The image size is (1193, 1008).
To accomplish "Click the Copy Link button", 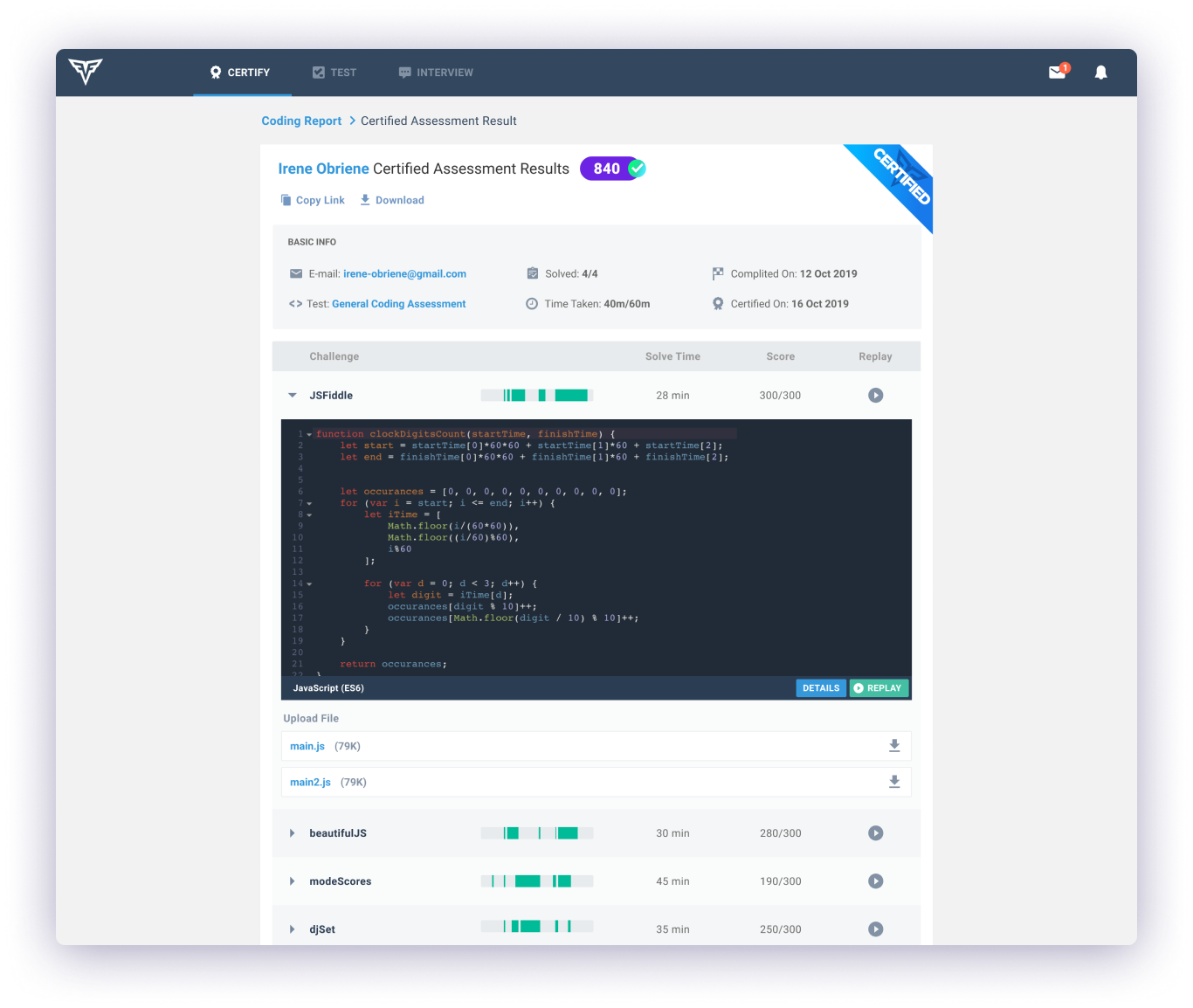I will [x=313, y=200].
